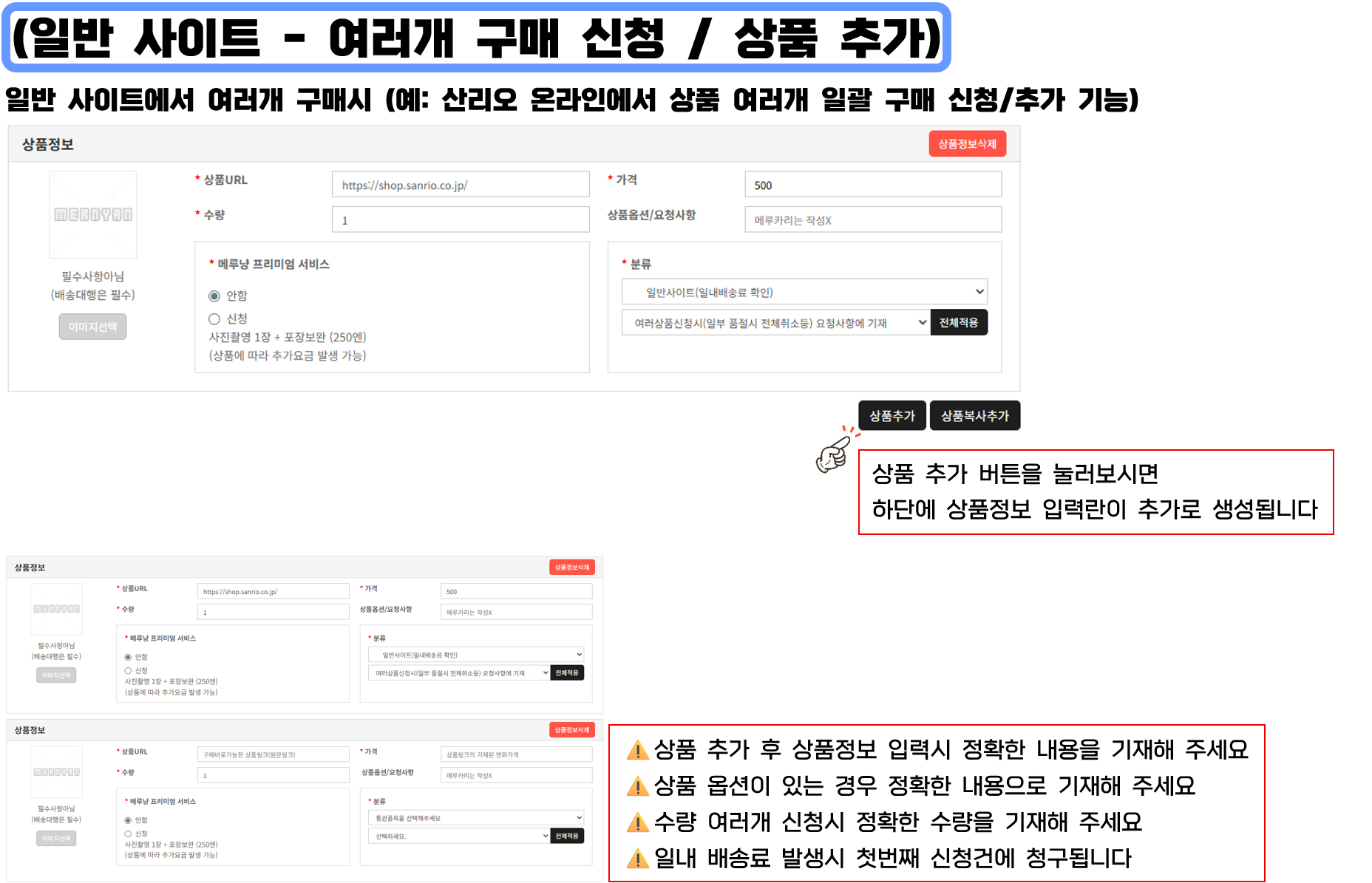Select the 신청 radio in the bottom form

(x=128, y=833)
